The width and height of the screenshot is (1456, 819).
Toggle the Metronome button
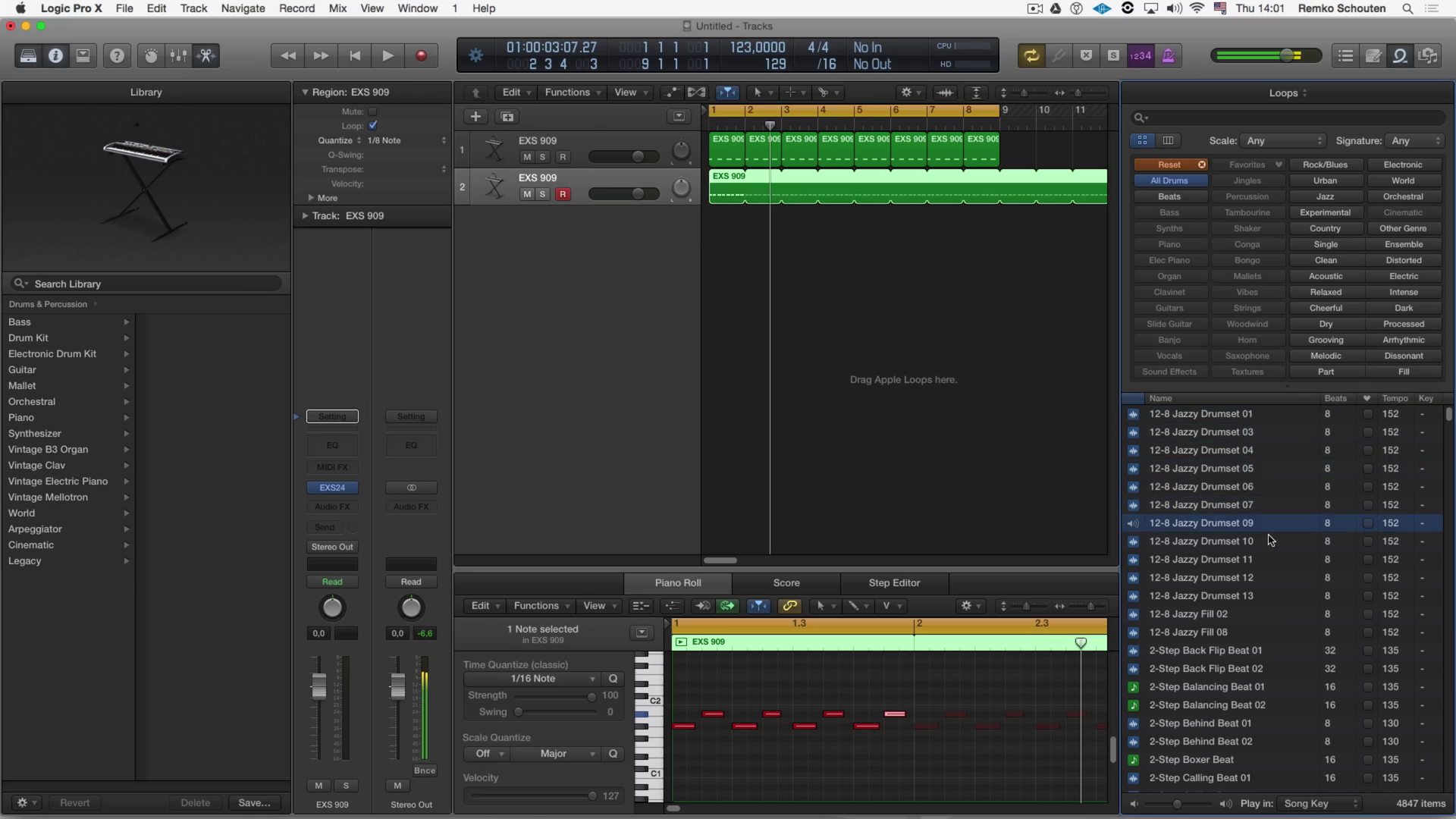point(1168,55)
